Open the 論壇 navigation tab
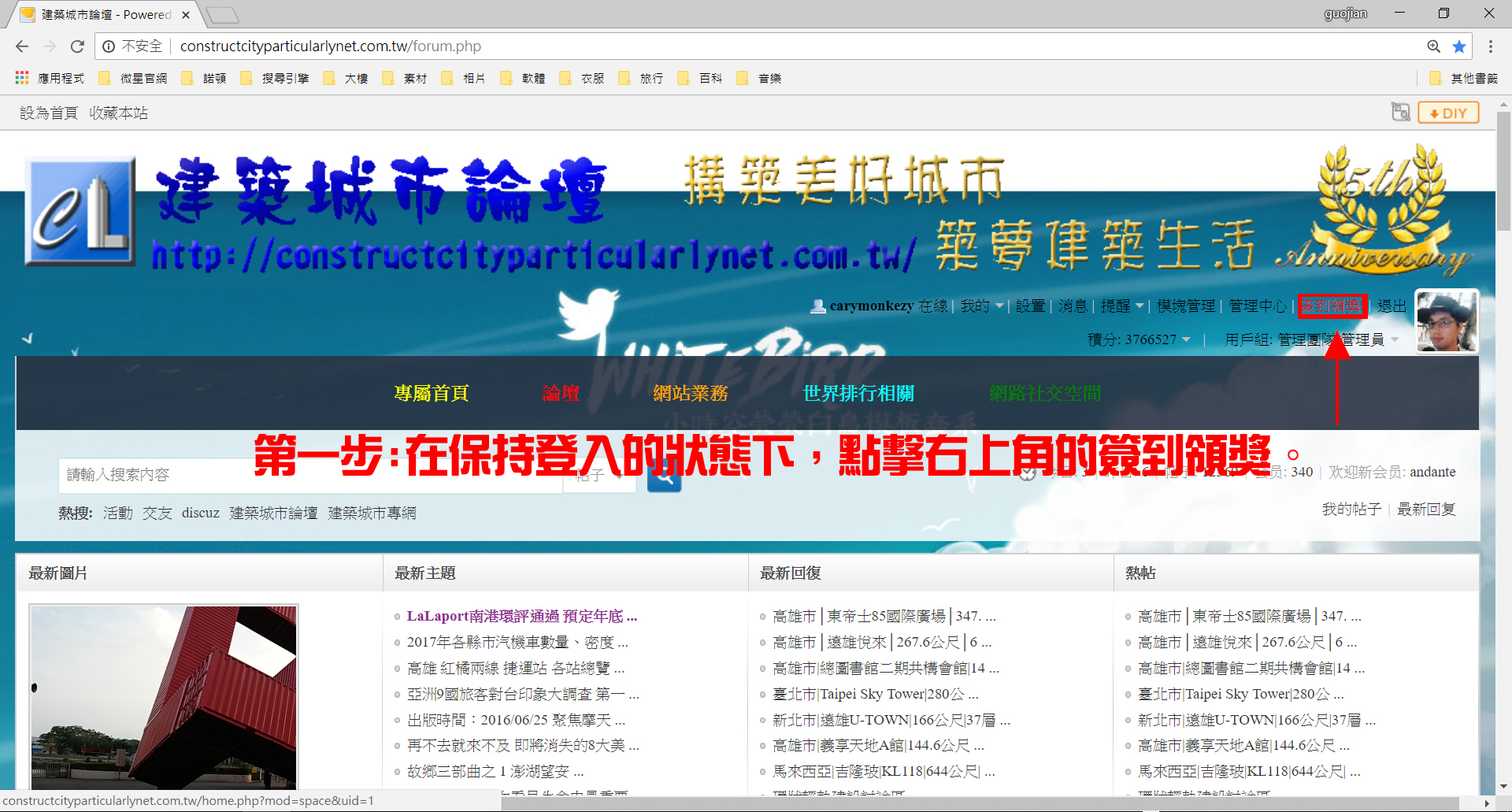 pos(561,393)
